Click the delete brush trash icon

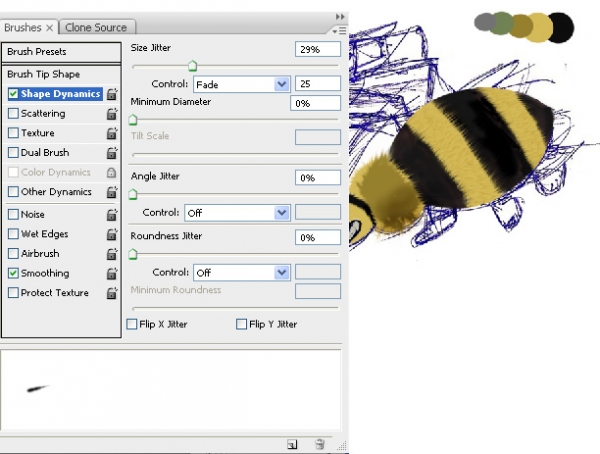point(320,444)
